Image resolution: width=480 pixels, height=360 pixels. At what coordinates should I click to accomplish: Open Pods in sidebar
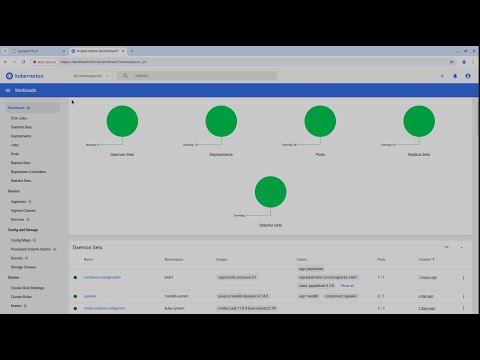pyautogui.click(x=15, y=154)
